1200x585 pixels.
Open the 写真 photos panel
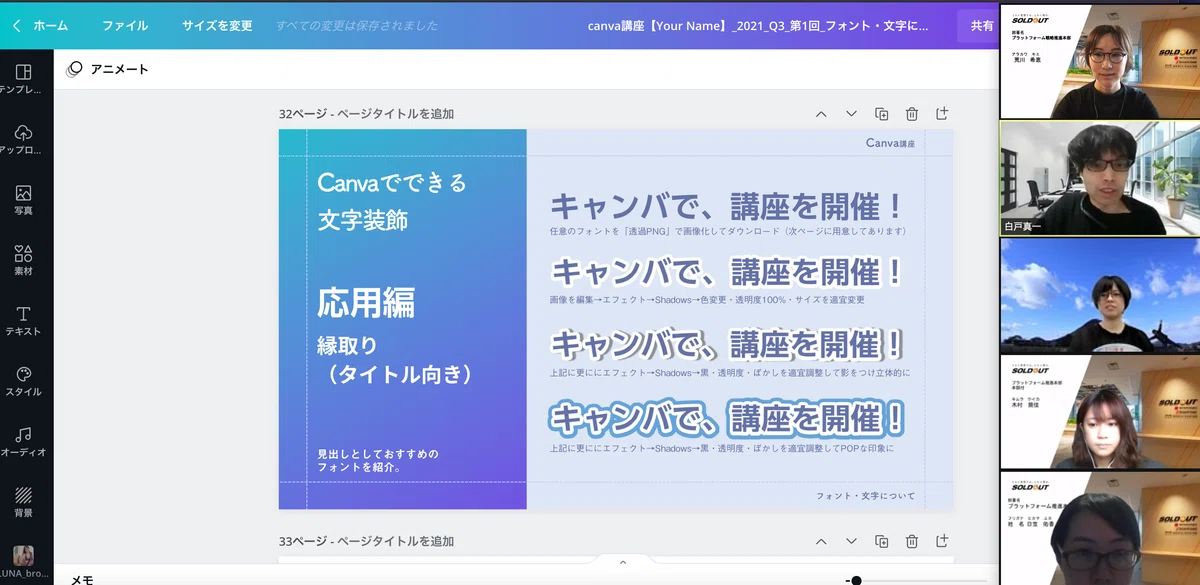(x=24, y=200)
